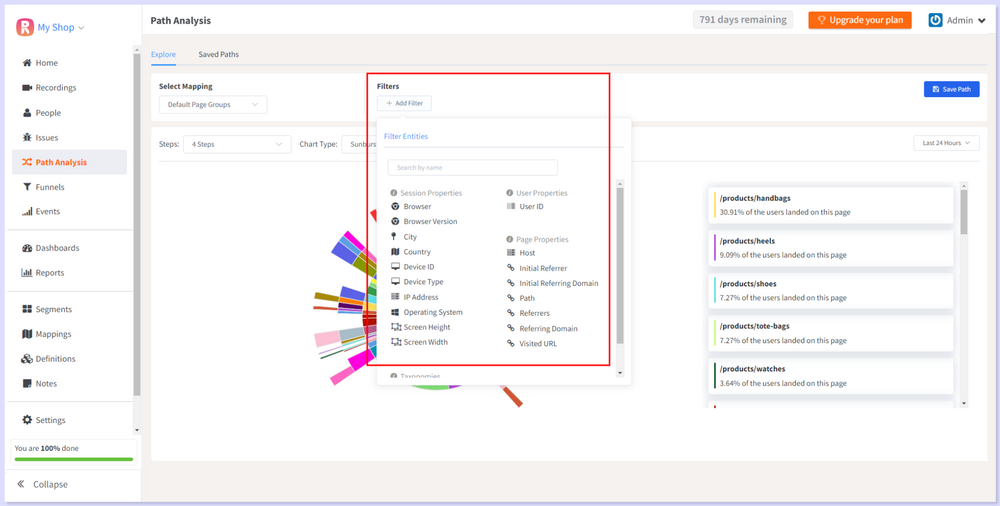Choose Referring Domain filter entity

tap(542, 328)
